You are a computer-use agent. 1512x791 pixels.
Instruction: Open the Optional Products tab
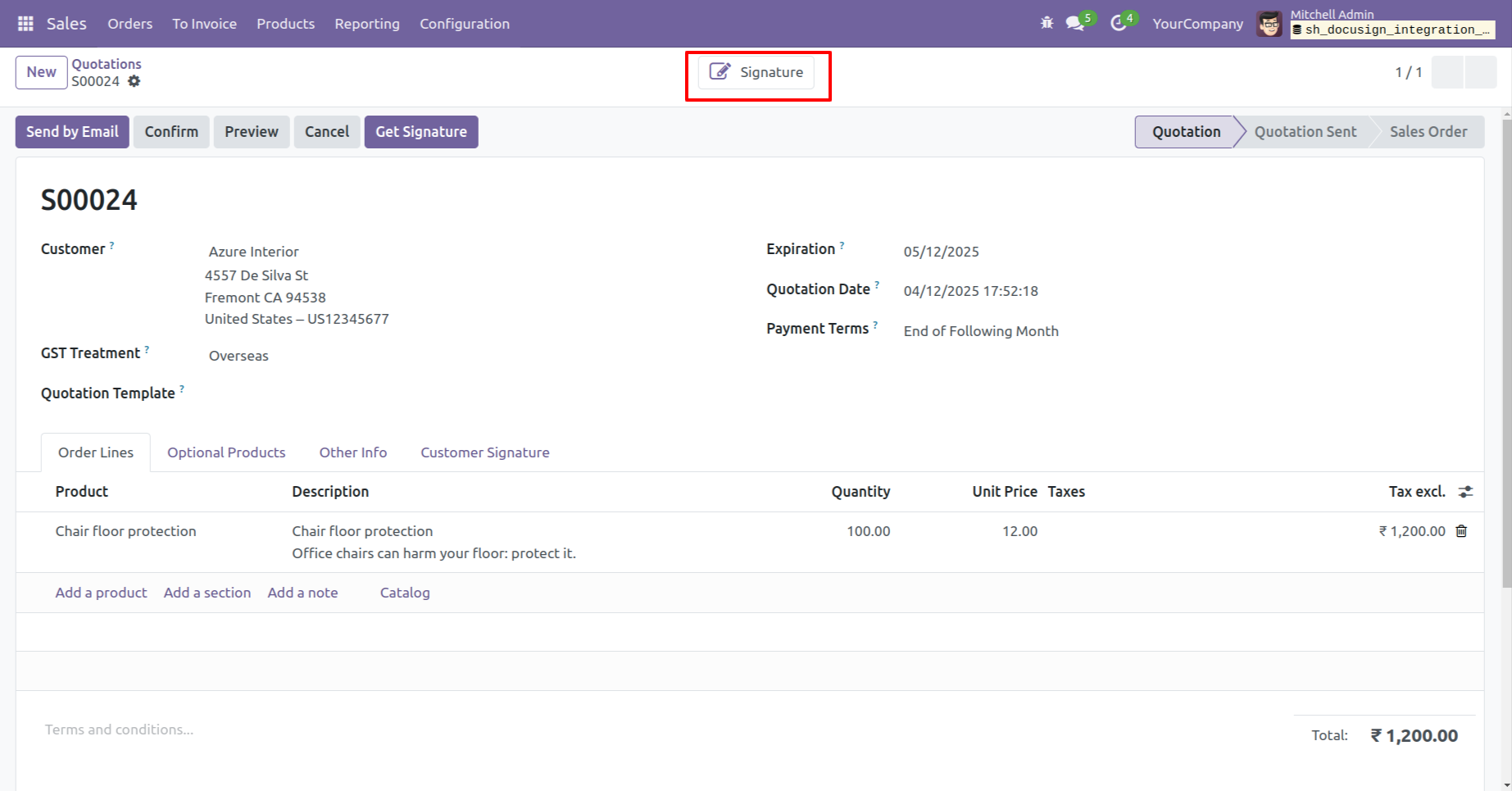[x=226, y=452]
